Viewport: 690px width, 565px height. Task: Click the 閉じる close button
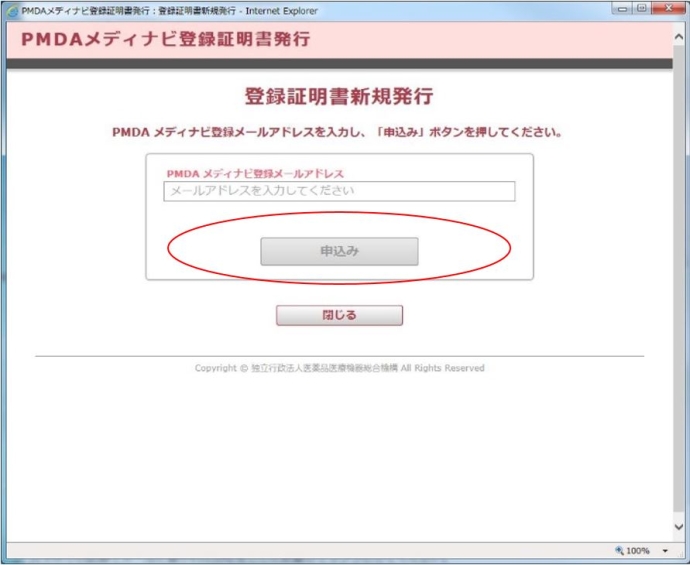pyautogui.click(x=339, y=316)
